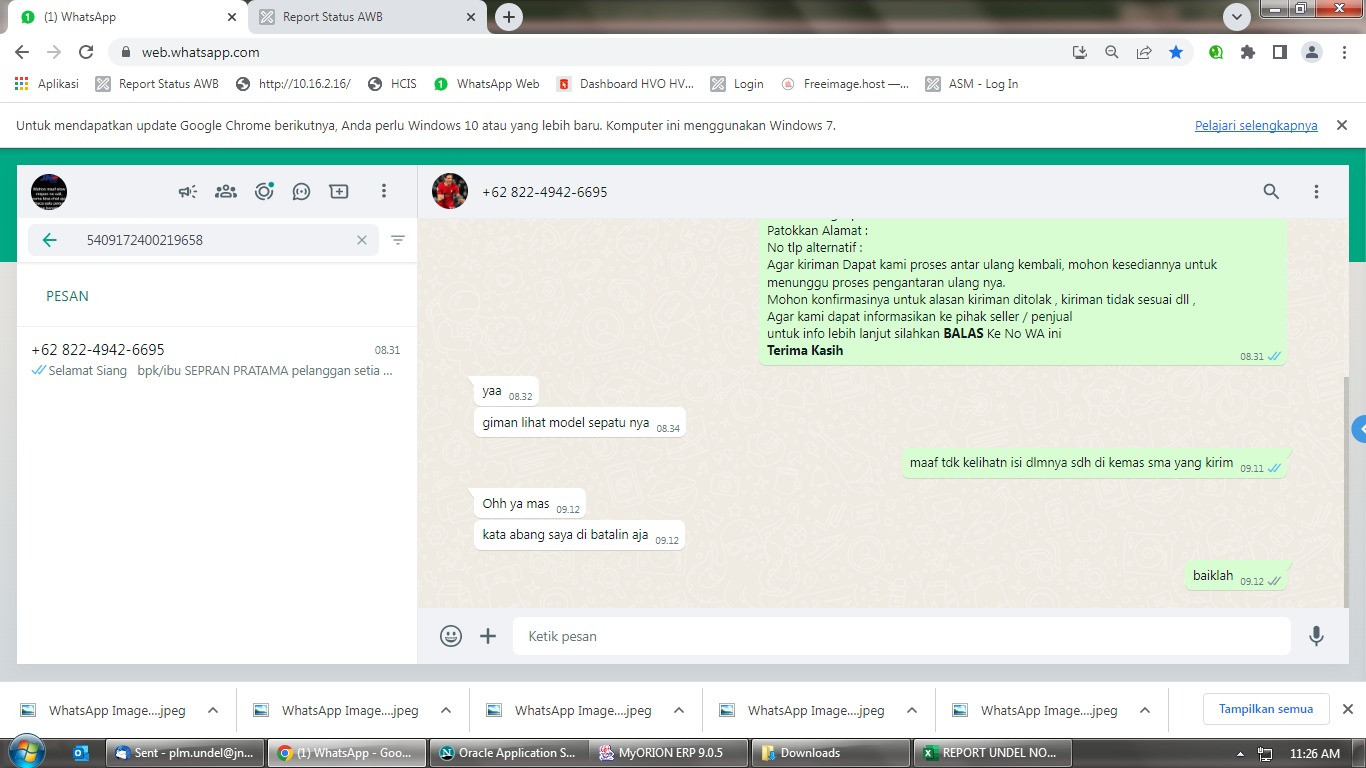Open WhatsApp sidebar three-dot menu
This screenshot has height=768, width=1366.
[384, 191]
